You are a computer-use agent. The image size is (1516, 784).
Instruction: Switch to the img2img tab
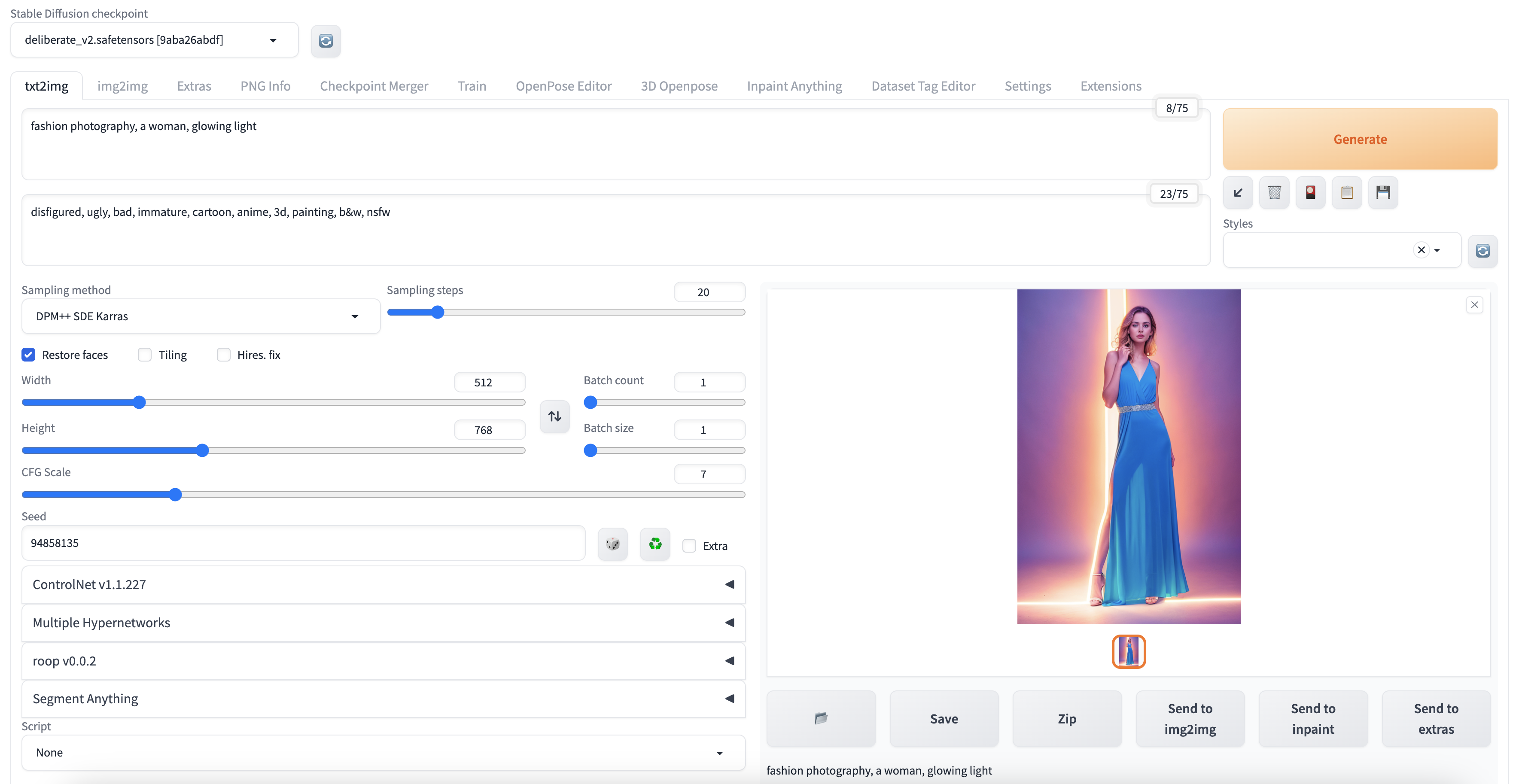point(122,86)
